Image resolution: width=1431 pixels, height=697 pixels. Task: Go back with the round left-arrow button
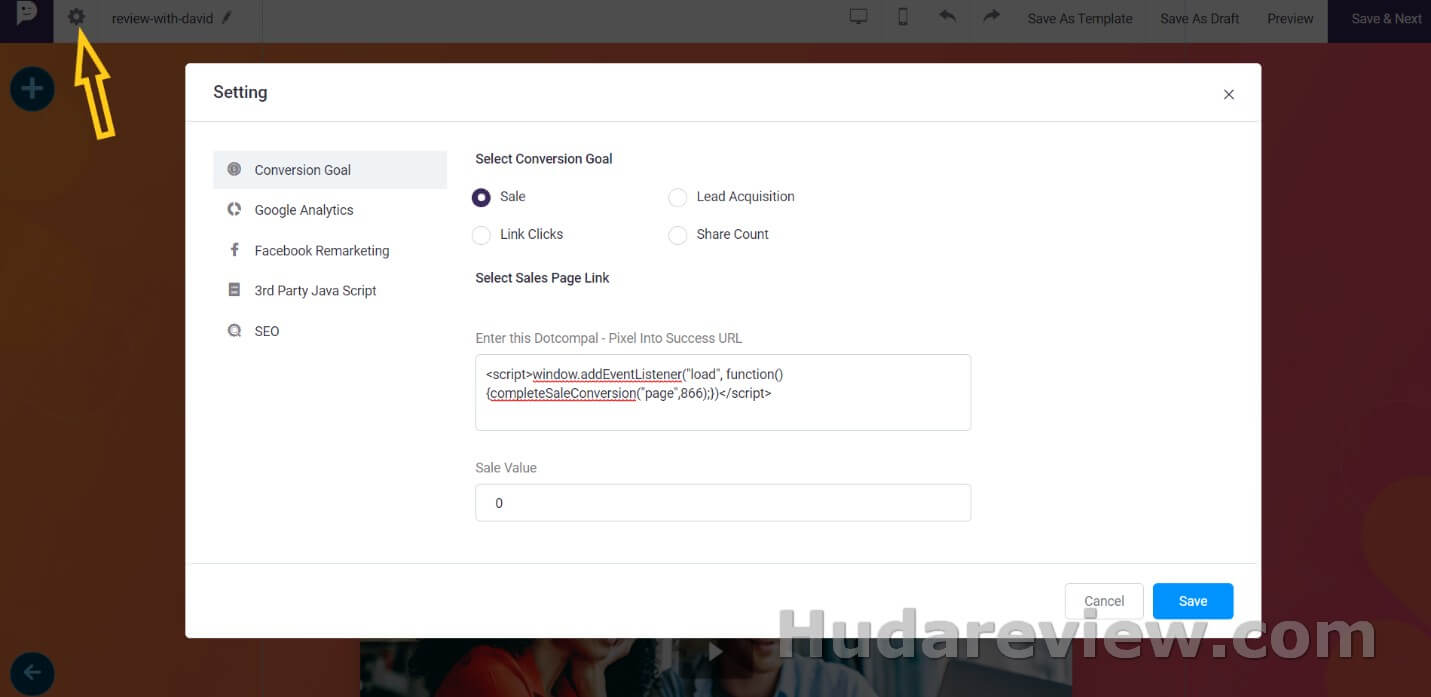32,672
